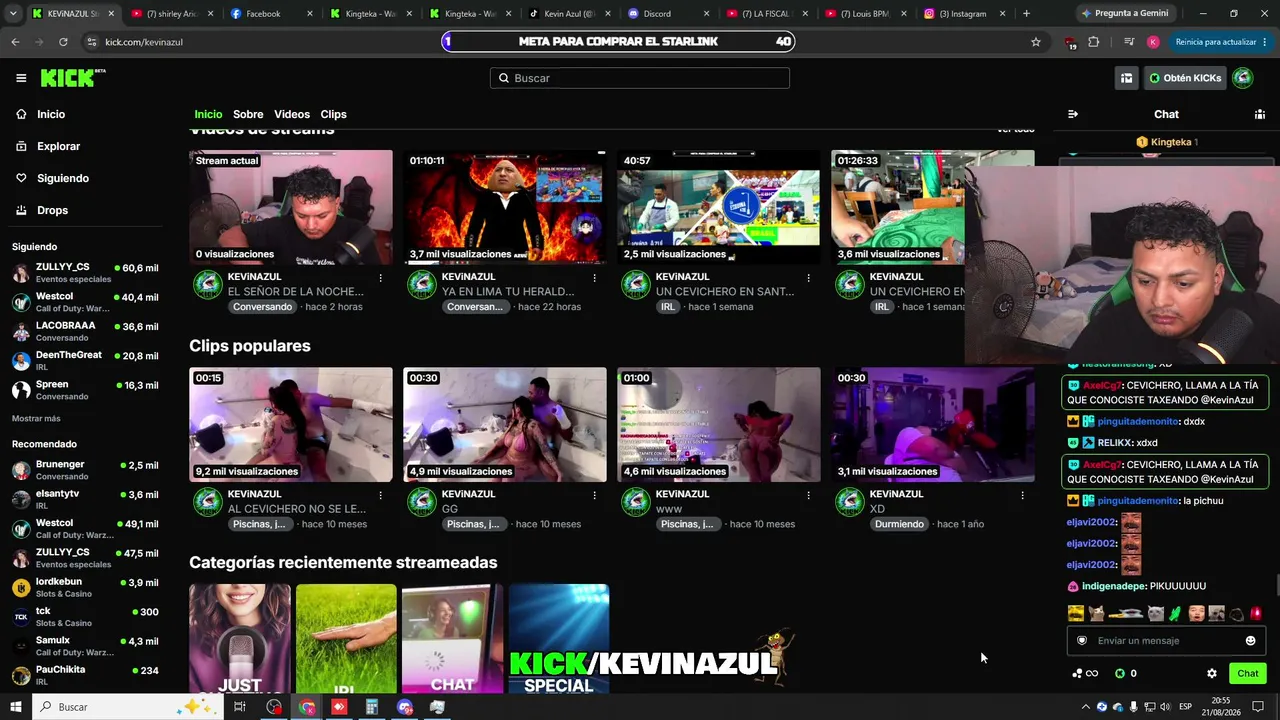Screen dimensions: 1280x720
Task: Open options for UN CEVICHERO EN SANT video
Action: click(x=808, y=278)
